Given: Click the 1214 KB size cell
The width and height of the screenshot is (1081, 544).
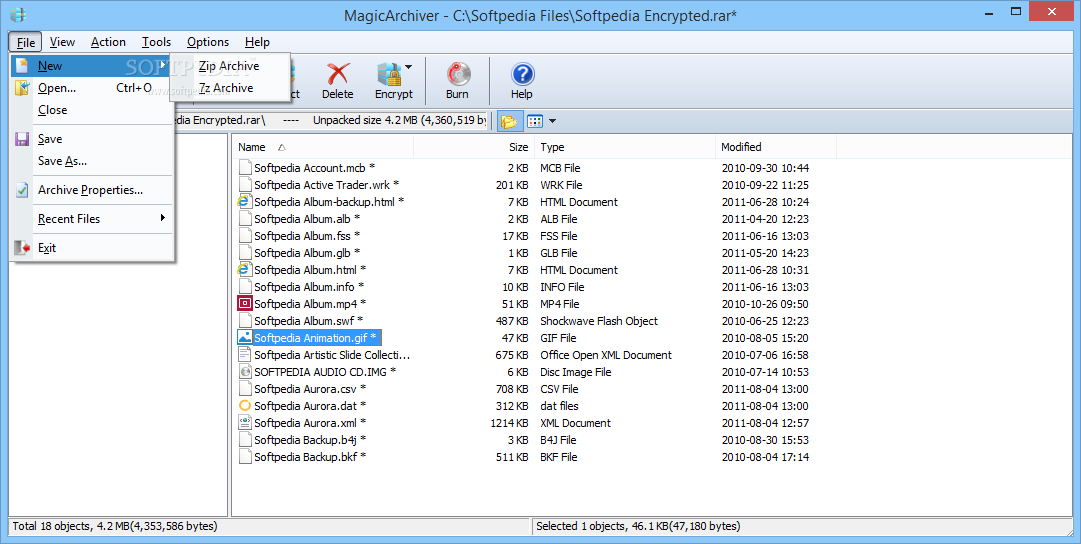Looking at the screenshot, I should click(x=509, y=423).
